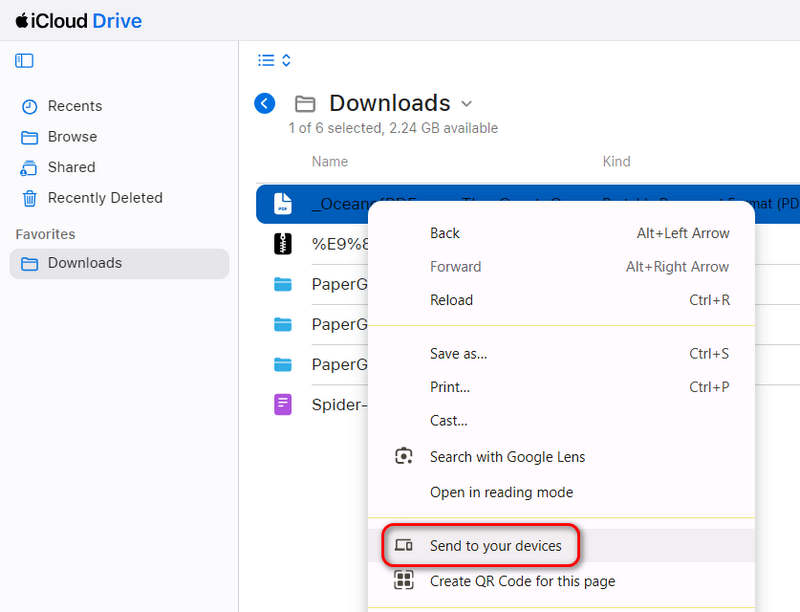Image resolution: width=800 pixels, height=612 pixels.
Task: Open the Shared section icon
Action: click(x=30, y=168)
